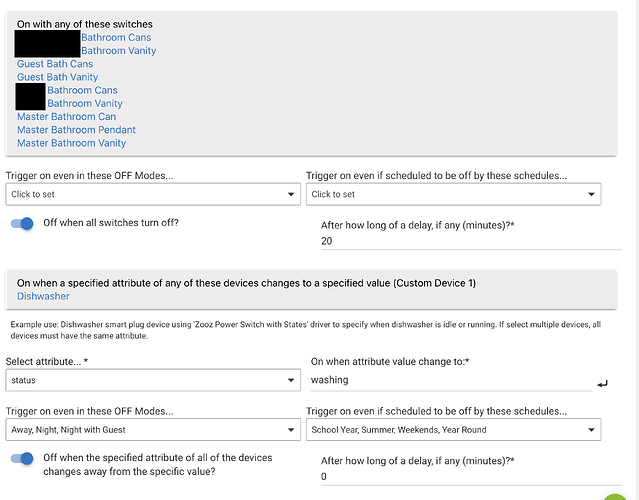This screenshot has height=500, width=639.
Task: Open the OFF Modes dropdown showing 'Click to set'
Action: (x=153, y=194)
